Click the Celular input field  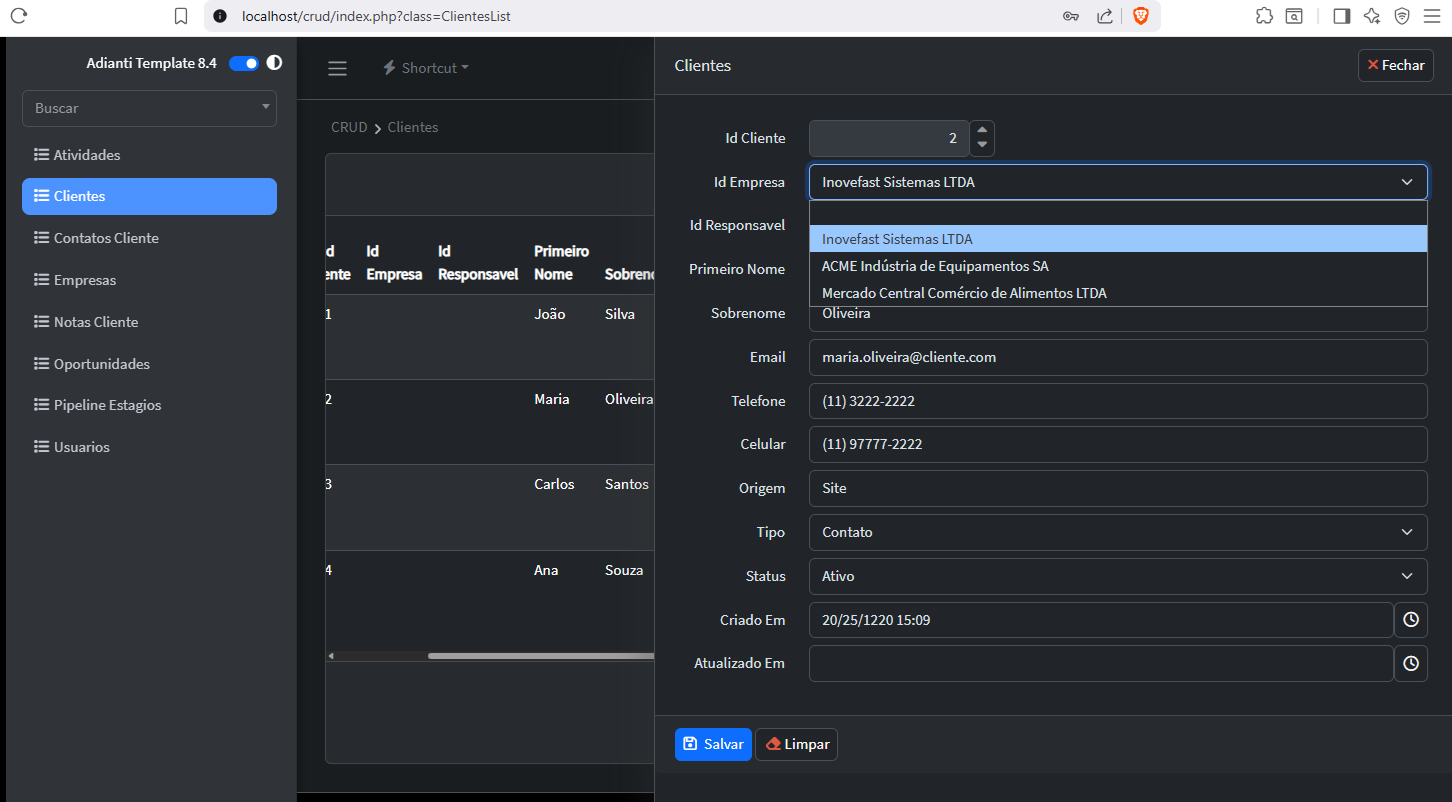tap(1118, 444)
